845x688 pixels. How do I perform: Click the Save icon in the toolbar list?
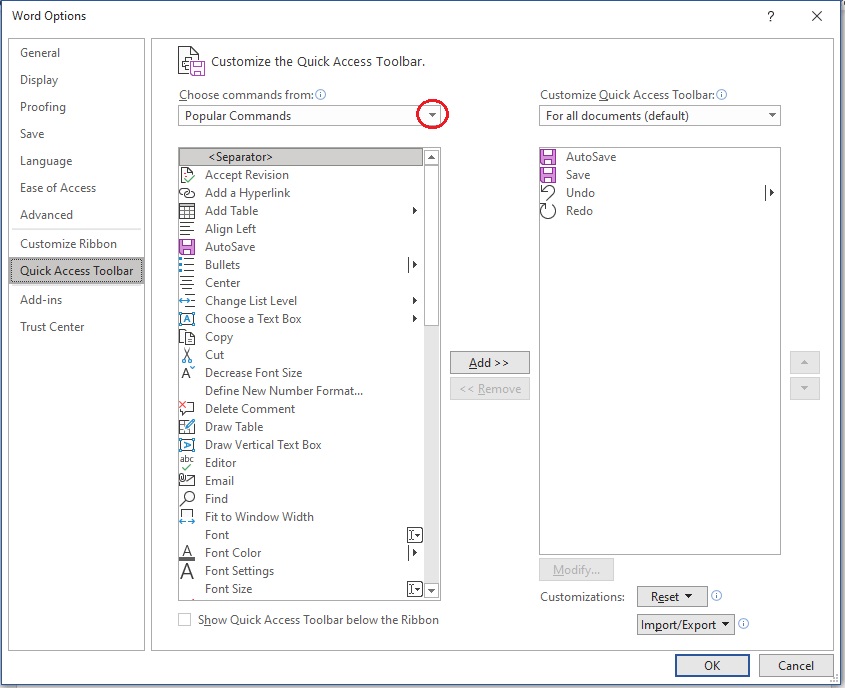(x=548, y=175)
